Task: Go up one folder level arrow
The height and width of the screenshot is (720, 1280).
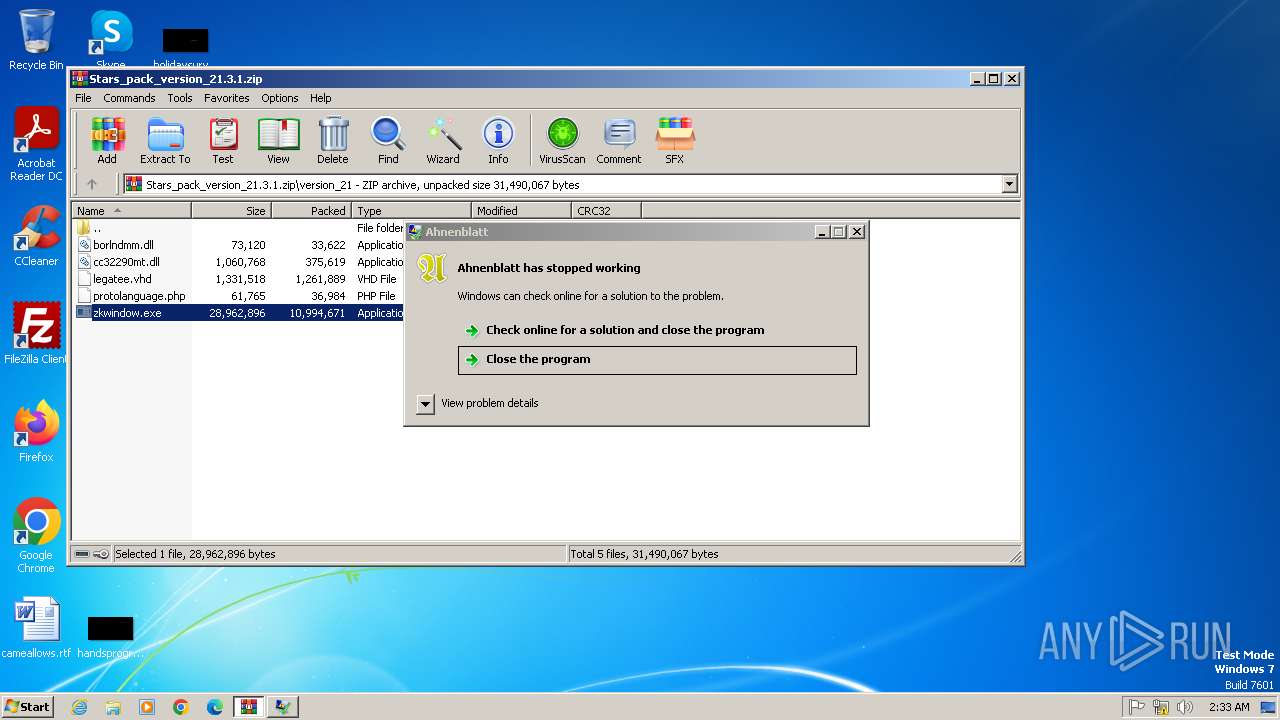Action: pyautogui.click(x=92, y=184)
